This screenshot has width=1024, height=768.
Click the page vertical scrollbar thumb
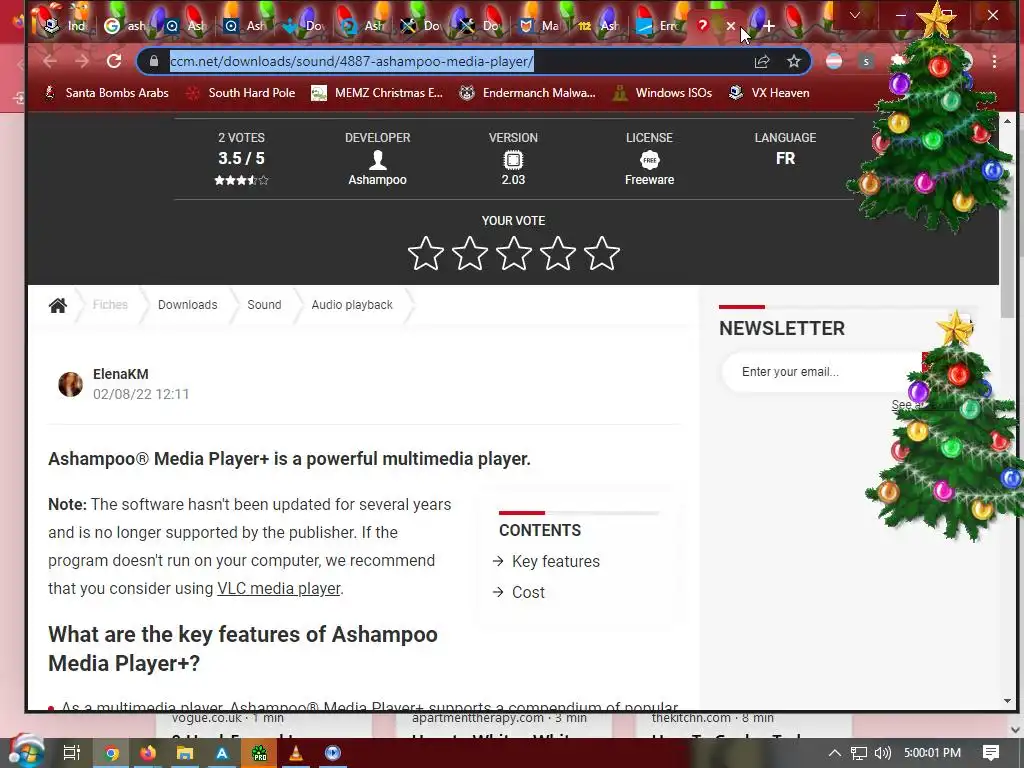pyautogui.click(x=1007, y=222)
